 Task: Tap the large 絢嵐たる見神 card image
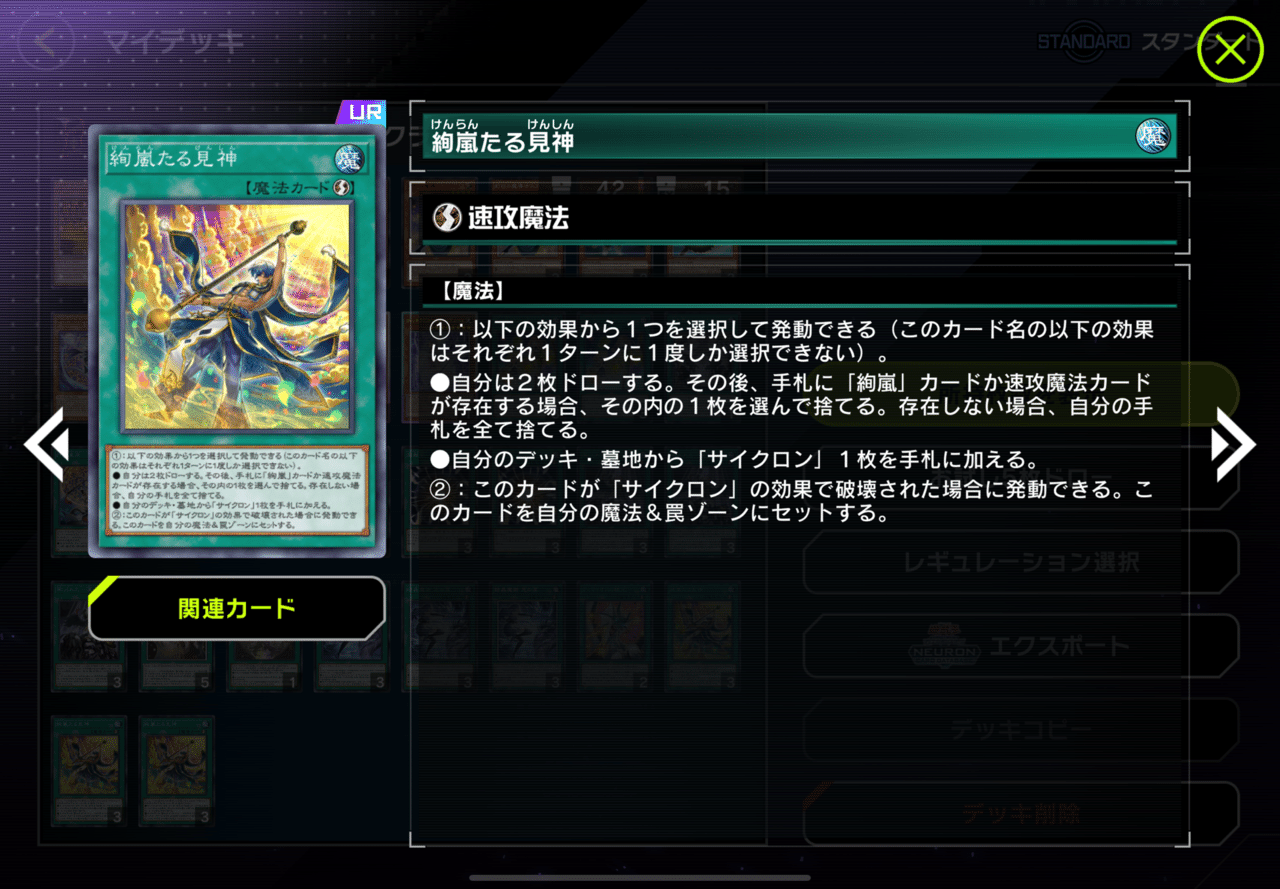[237, 340]
